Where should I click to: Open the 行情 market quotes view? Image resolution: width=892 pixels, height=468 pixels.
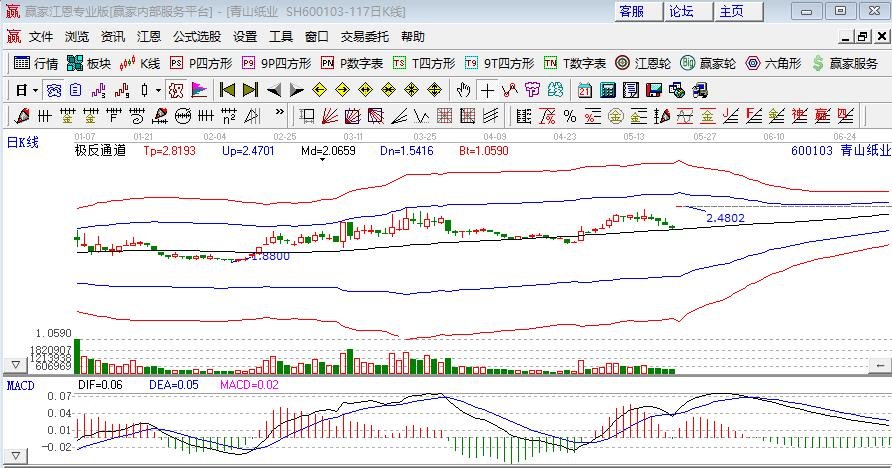(36, 63)
